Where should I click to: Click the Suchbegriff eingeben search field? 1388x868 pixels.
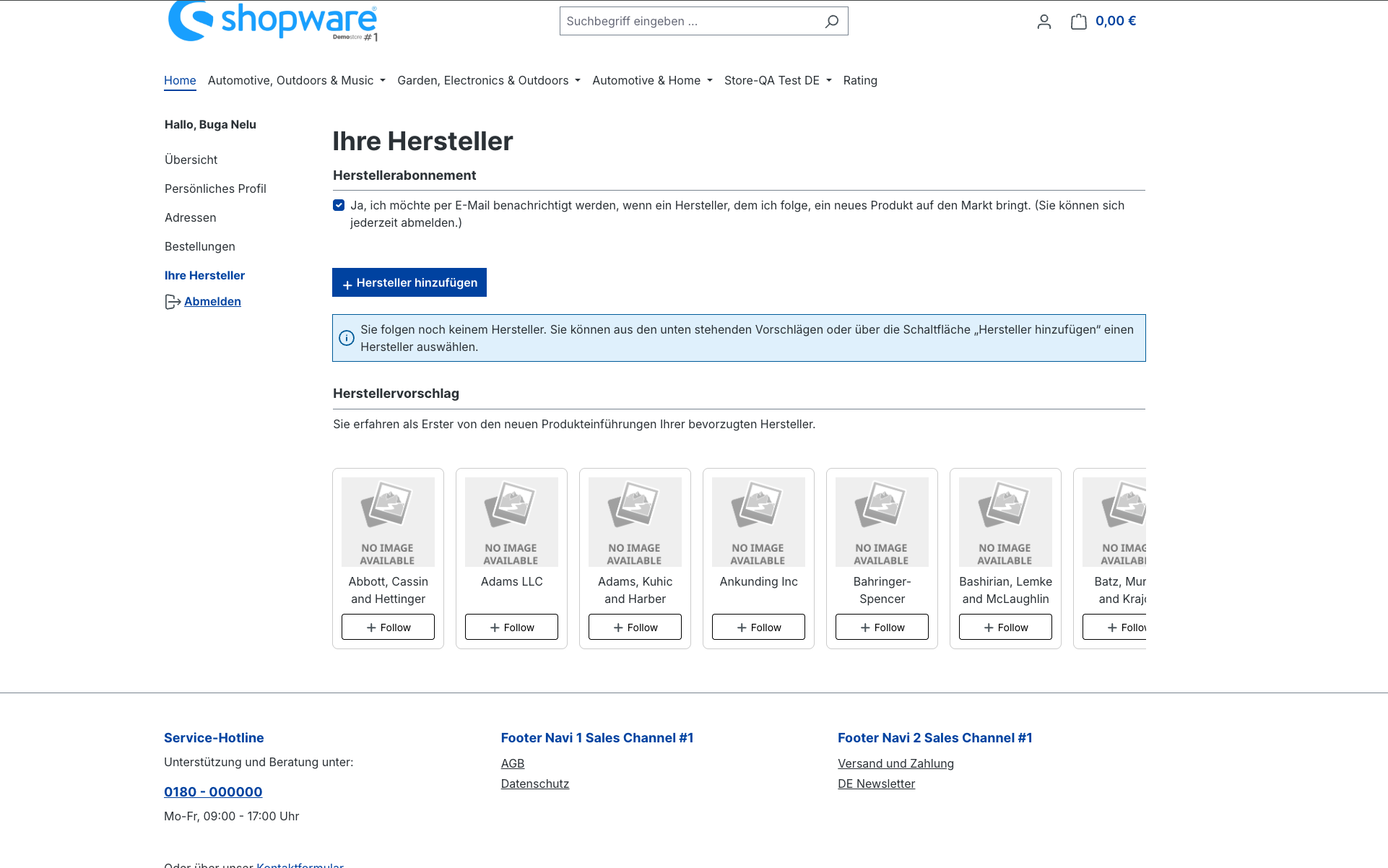686,21
